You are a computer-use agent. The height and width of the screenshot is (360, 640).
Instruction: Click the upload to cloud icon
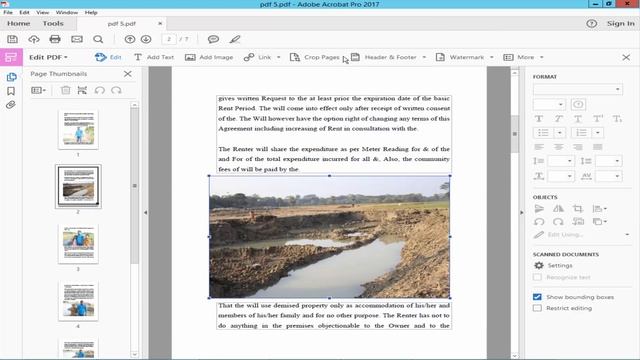(x=34, y=39)
